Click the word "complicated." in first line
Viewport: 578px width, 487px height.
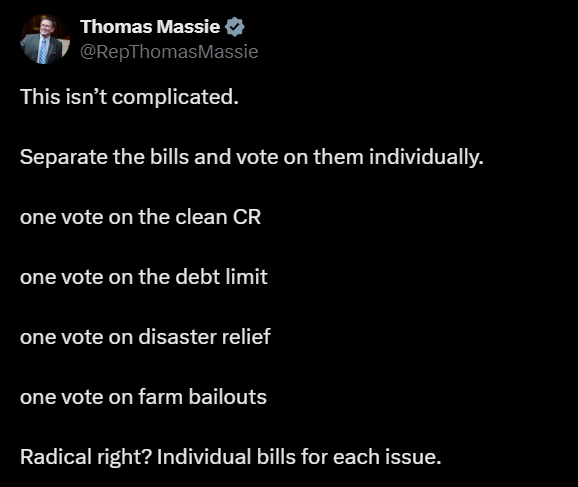tap(175, 97)
